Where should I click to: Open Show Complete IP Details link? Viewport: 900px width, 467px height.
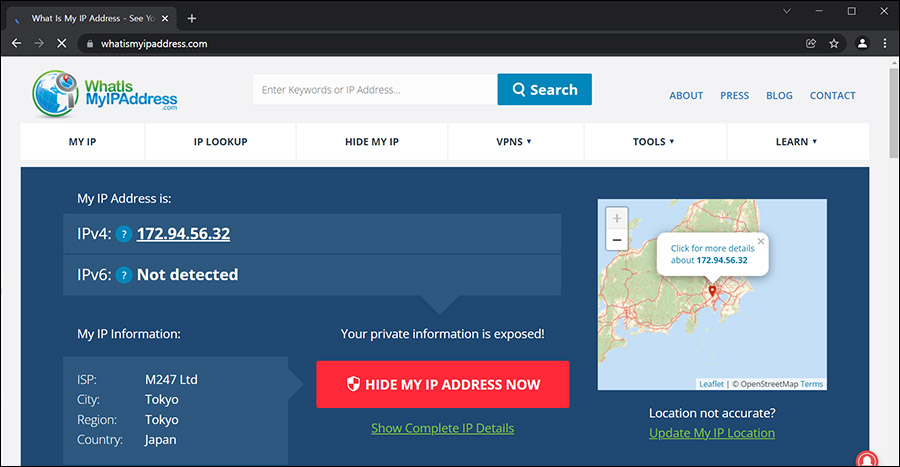click(x=443, y=429)
